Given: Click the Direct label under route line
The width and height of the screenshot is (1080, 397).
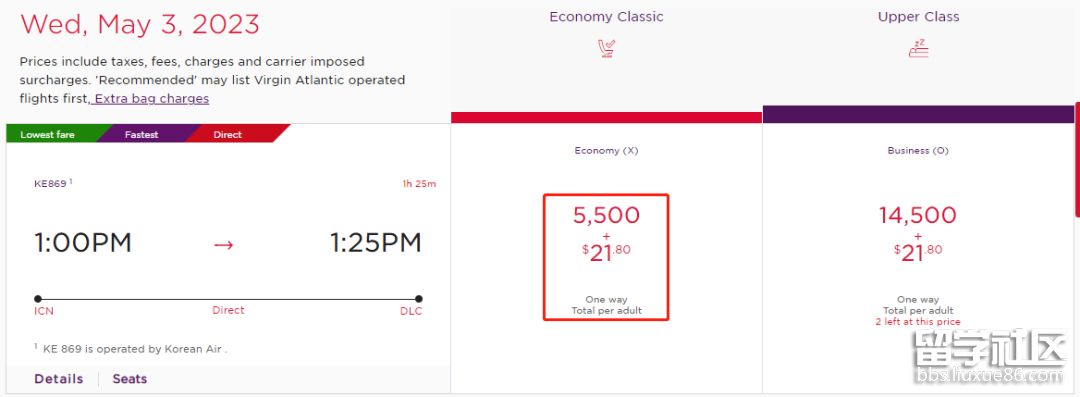Looking at the screenshot, I should click(228, 310).
